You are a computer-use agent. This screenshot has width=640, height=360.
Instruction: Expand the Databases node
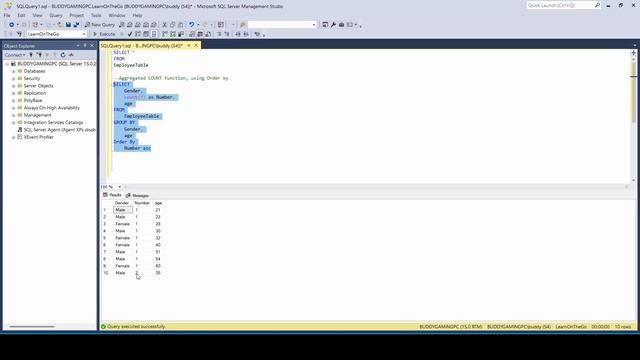[x=13, y=71]
